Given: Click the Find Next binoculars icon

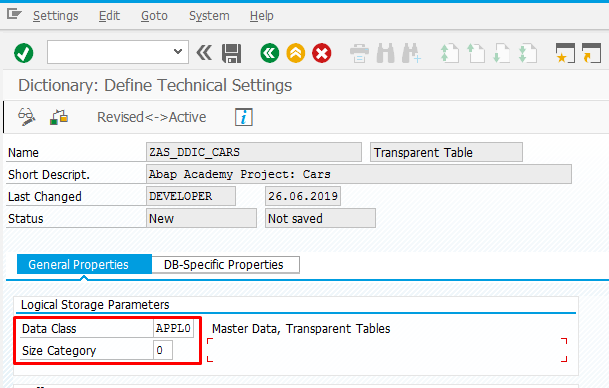Looking at the screenshot, I should (411, 53).
